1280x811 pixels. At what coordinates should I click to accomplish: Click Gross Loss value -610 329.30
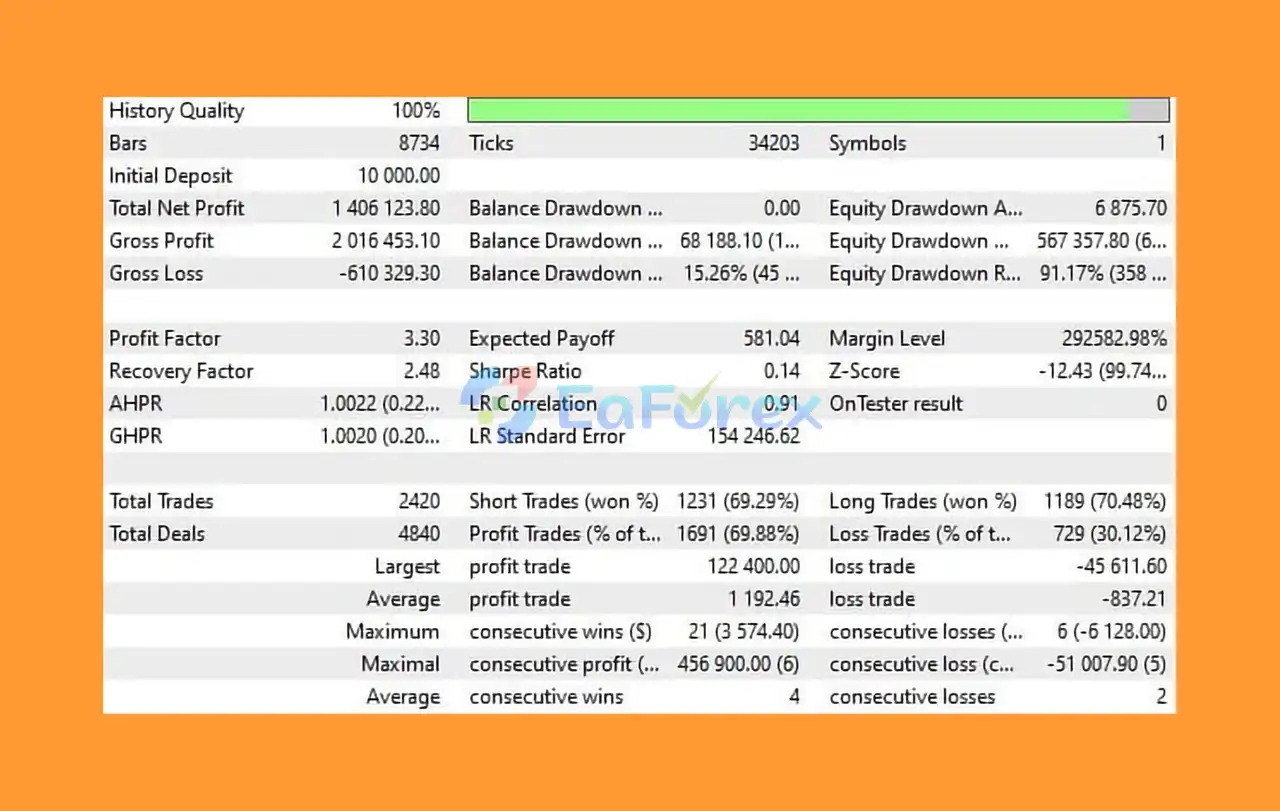[x=392, y=273]
